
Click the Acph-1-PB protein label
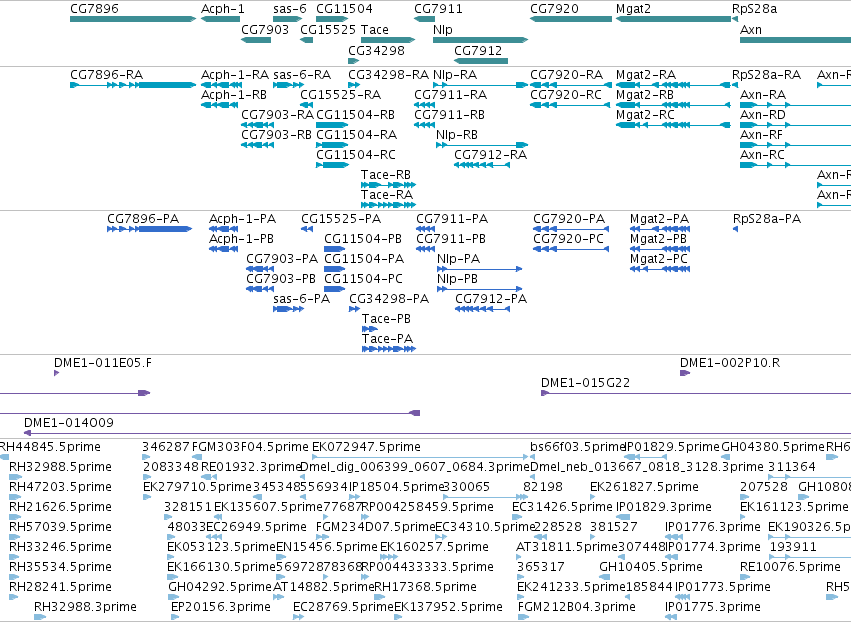242,239
